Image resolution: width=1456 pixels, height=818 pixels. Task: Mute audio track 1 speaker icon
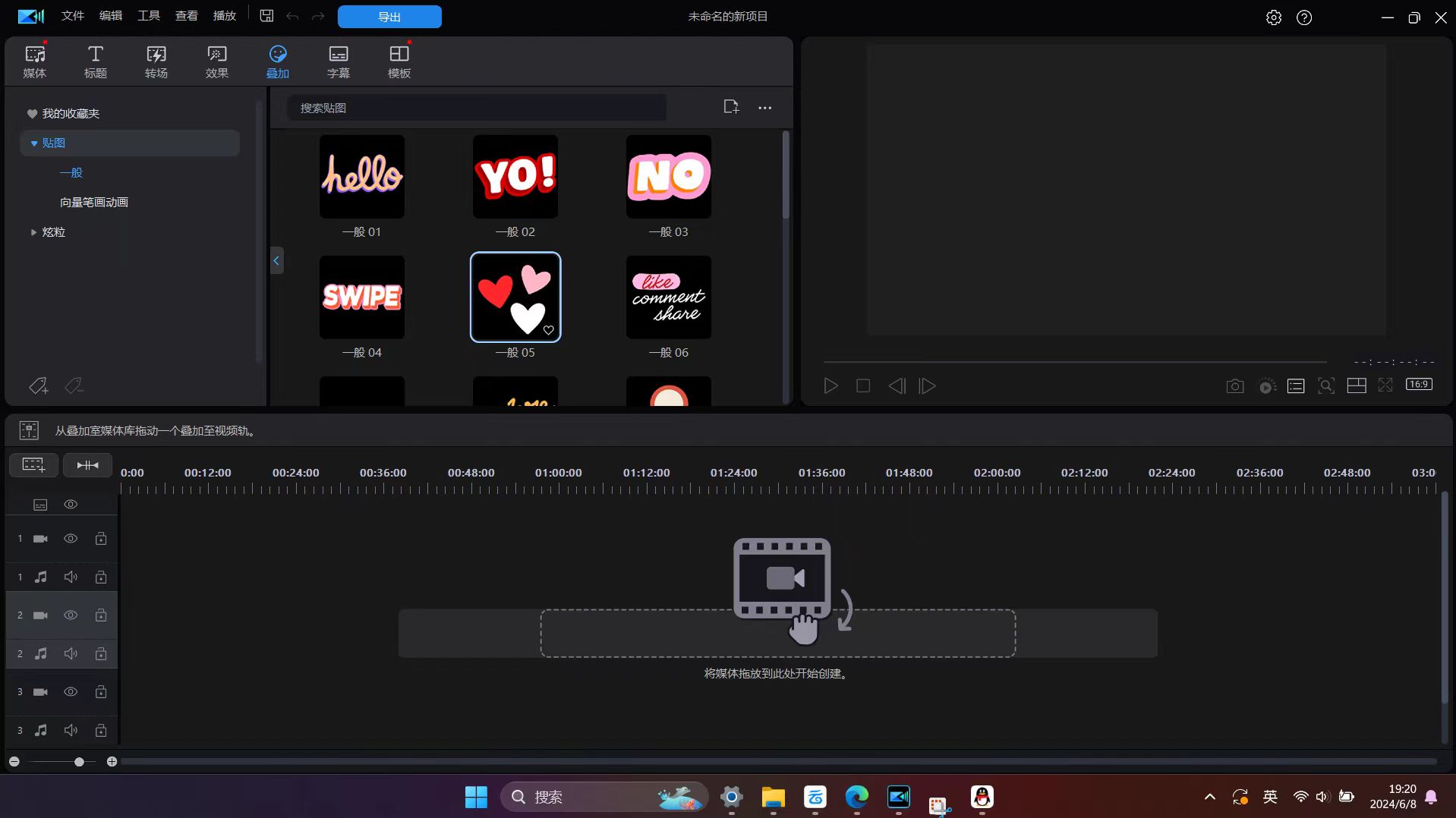(71, 577)
